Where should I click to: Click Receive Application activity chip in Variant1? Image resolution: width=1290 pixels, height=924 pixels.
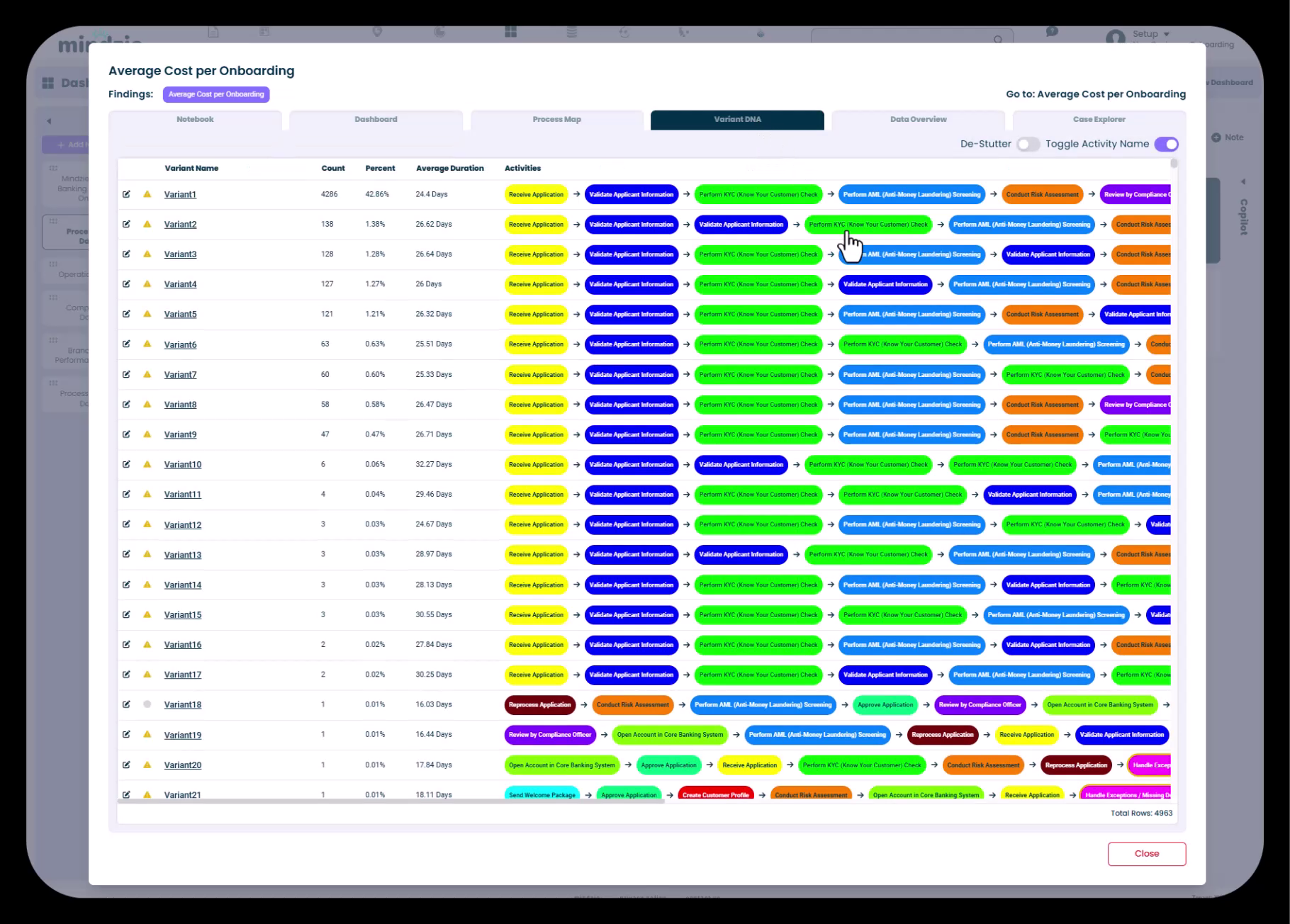536,195
